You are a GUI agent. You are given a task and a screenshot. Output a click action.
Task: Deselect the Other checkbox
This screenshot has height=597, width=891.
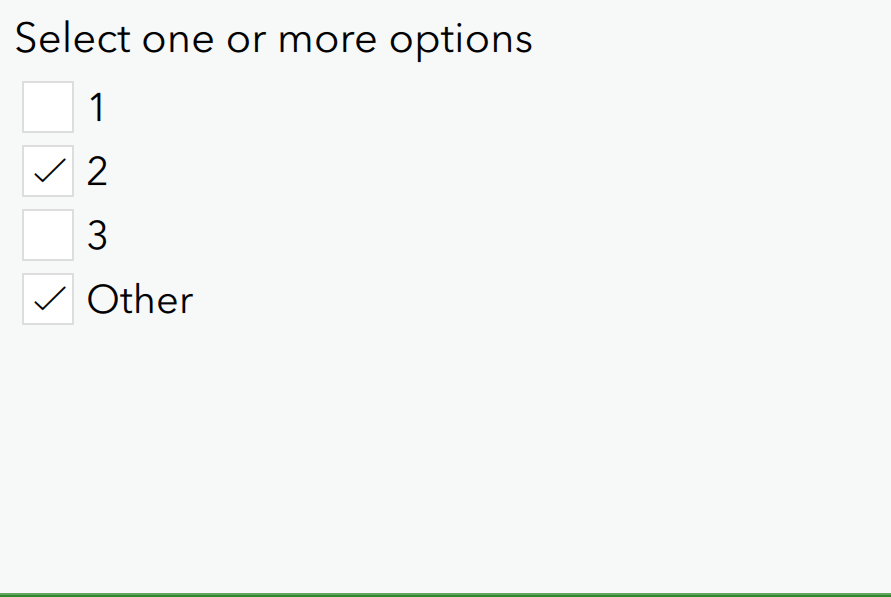[48, 299]
